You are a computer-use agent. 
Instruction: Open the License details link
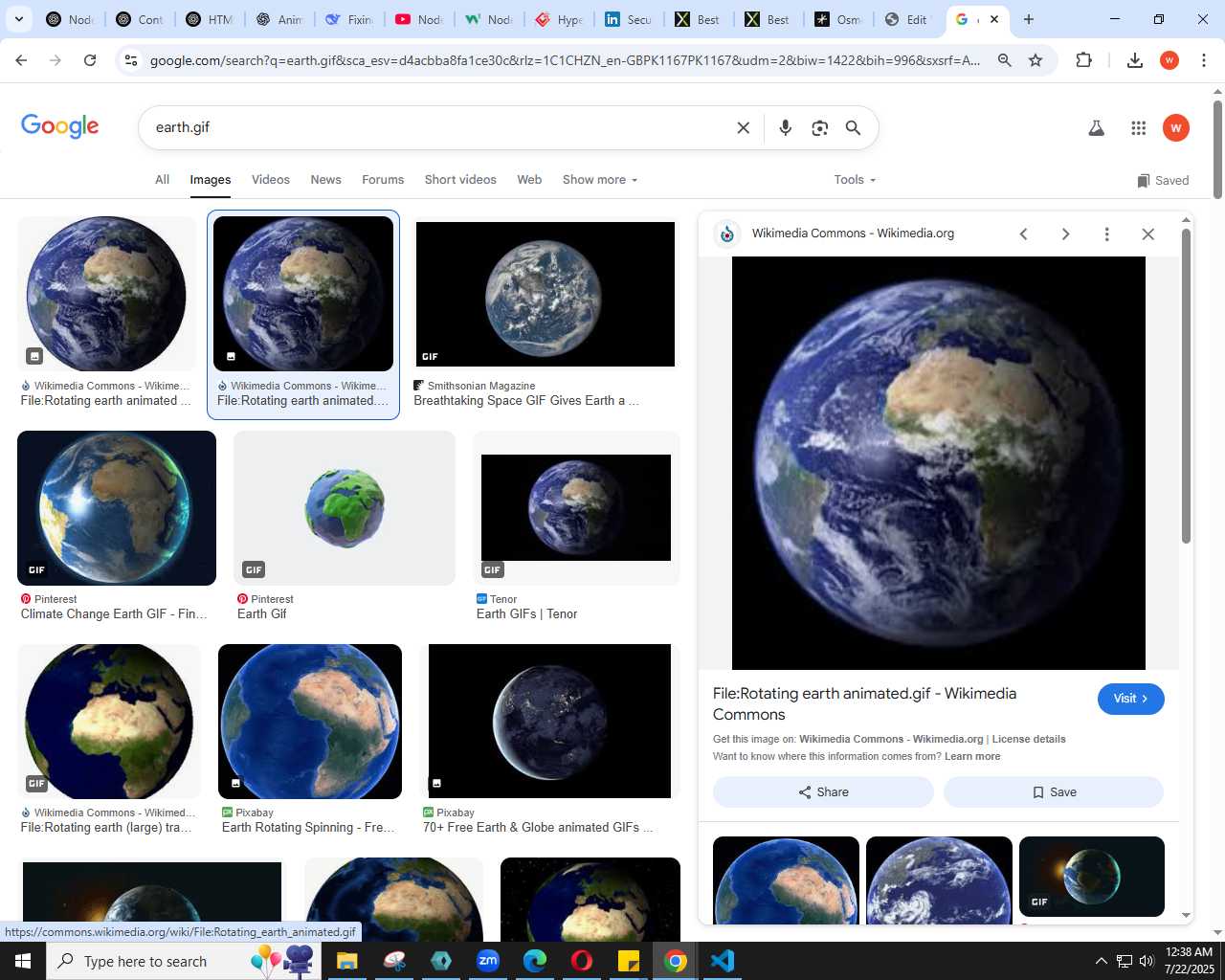coord(1029,739)
